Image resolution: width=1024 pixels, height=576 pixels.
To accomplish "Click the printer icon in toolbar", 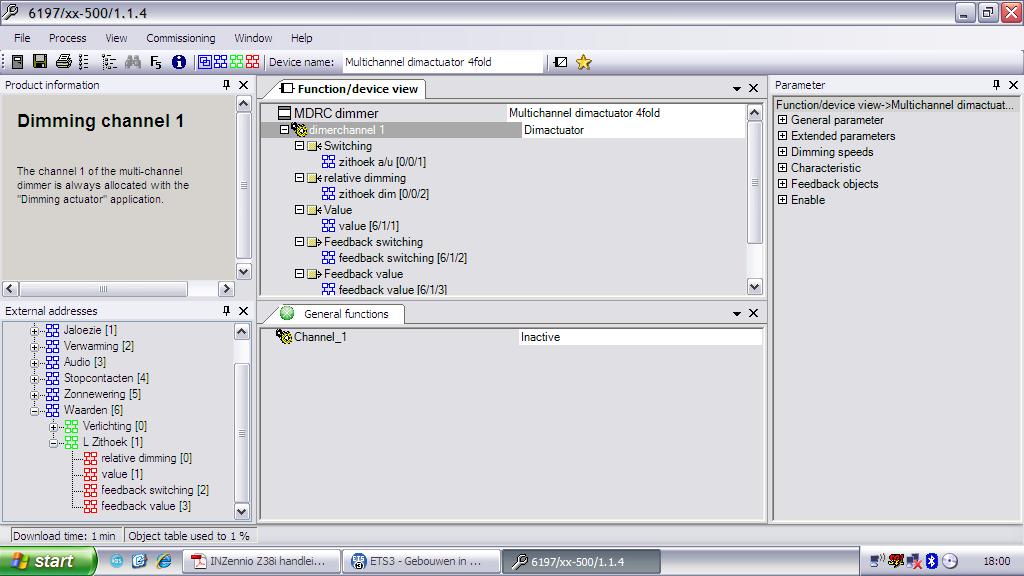I will pyautogui.click(x=63, y=62).
